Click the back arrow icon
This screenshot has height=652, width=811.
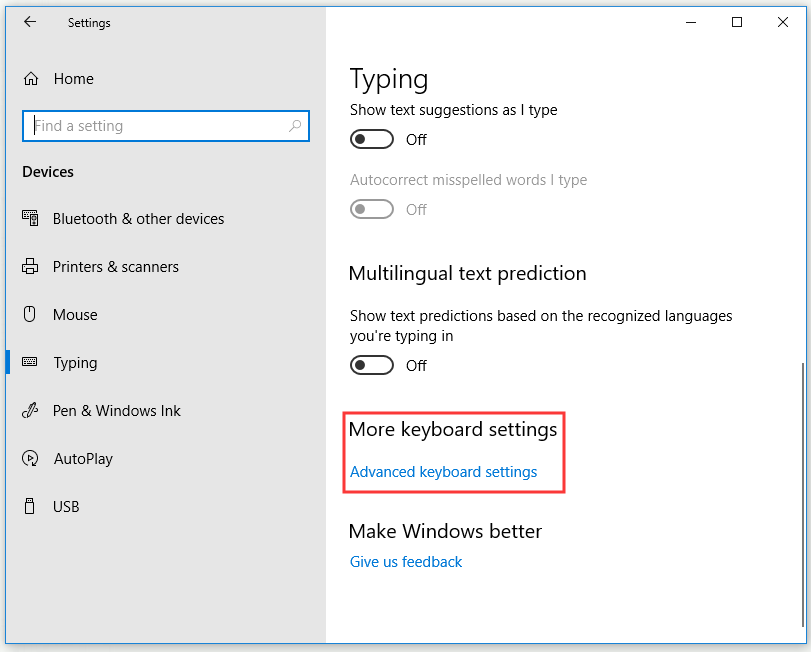click(x=30, y=22)
